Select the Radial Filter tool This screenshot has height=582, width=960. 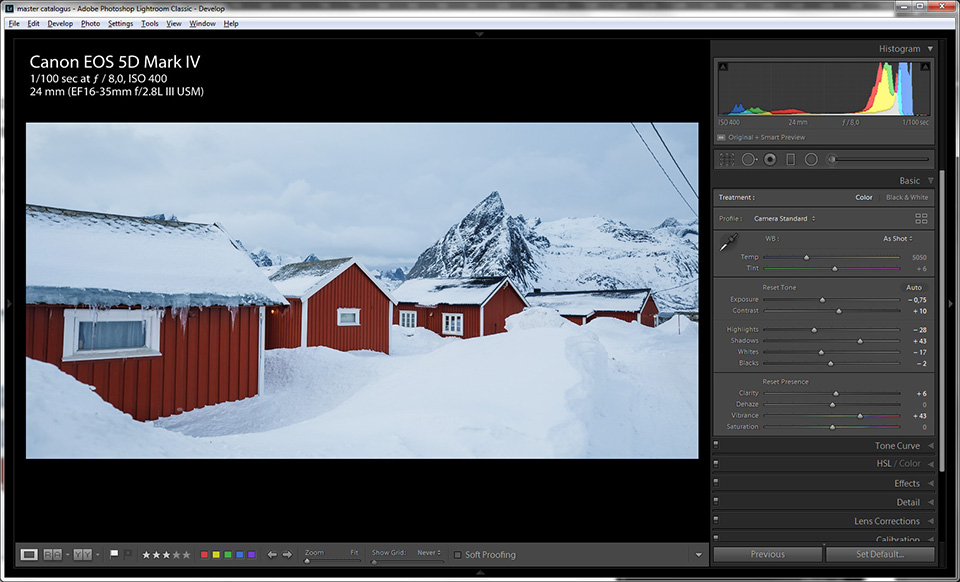tap(811, 160)
